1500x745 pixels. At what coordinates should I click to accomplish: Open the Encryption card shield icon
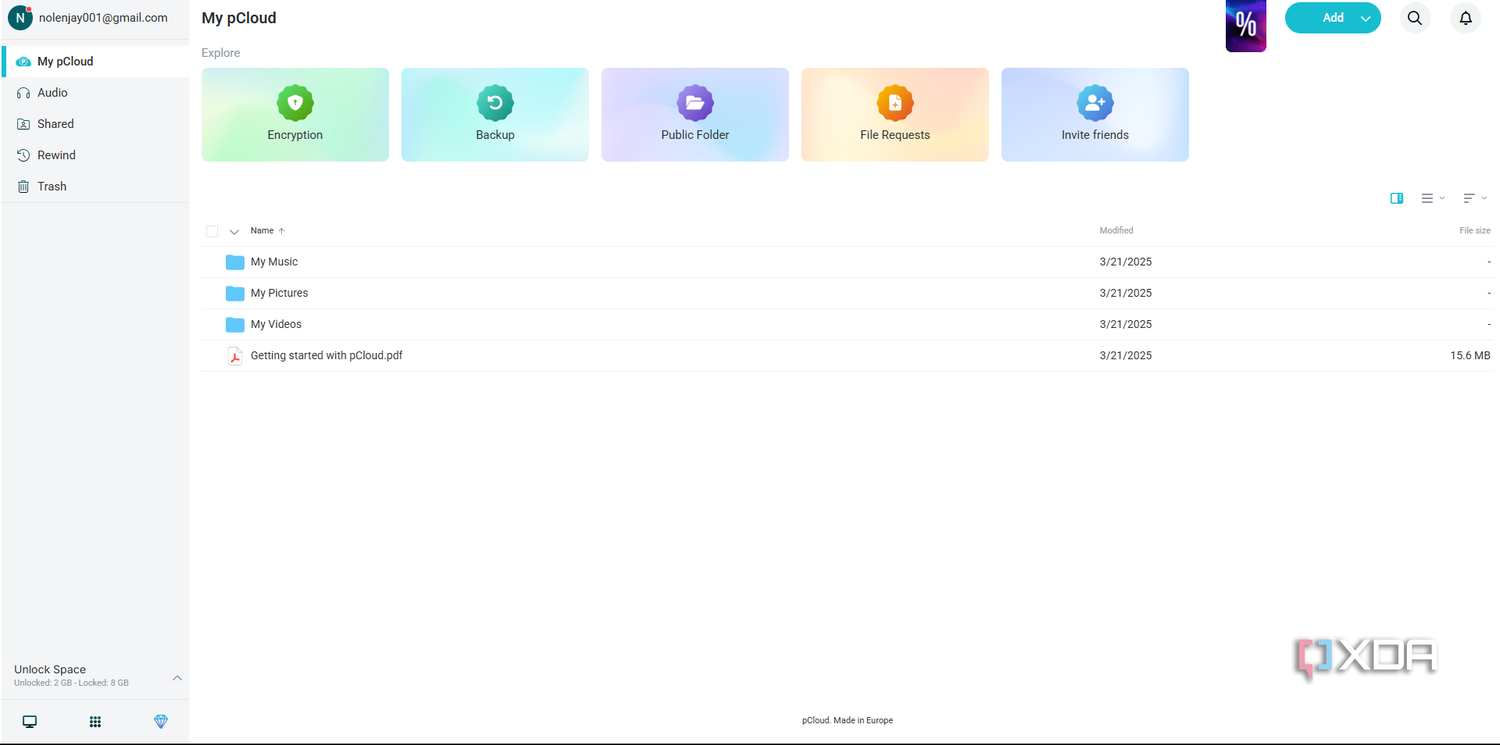coord(295,103)
